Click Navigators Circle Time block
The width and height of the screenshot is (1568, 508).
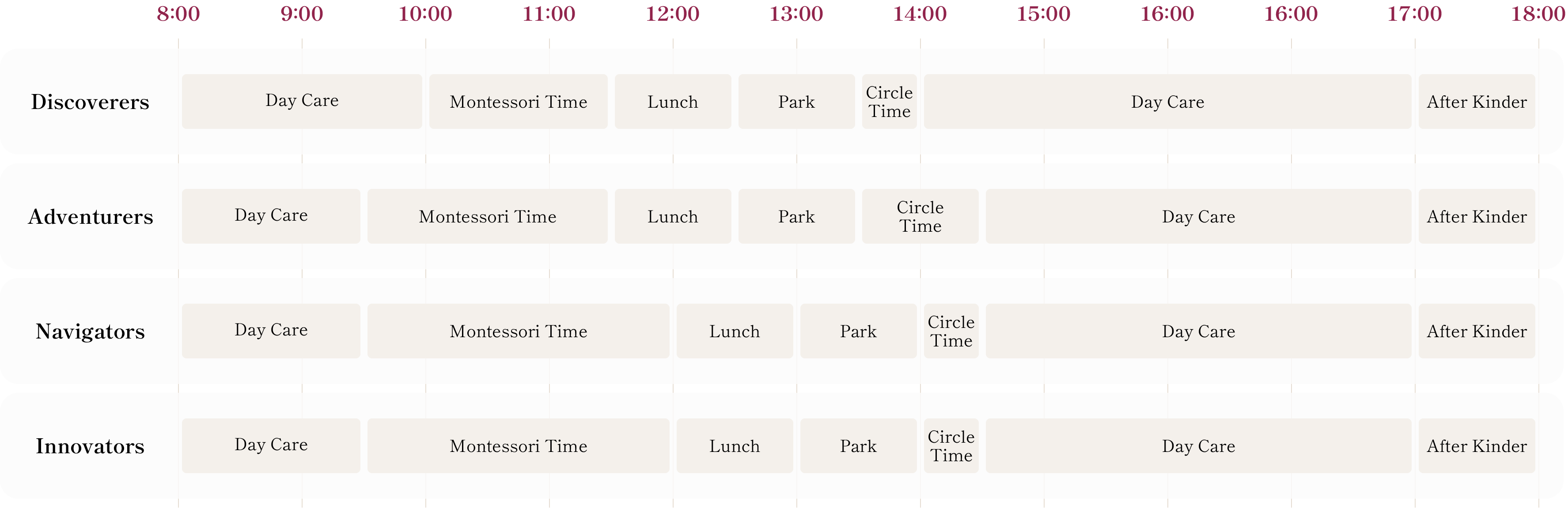pyautogui.click(x=951, y=331)
